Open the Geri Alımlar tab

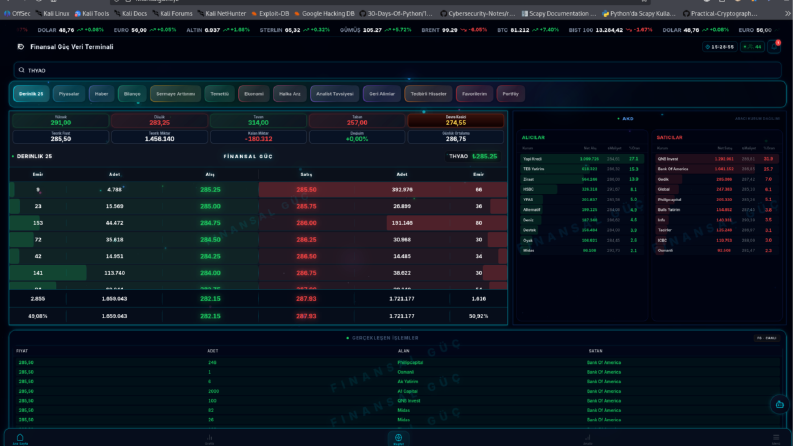coord(382,94)
